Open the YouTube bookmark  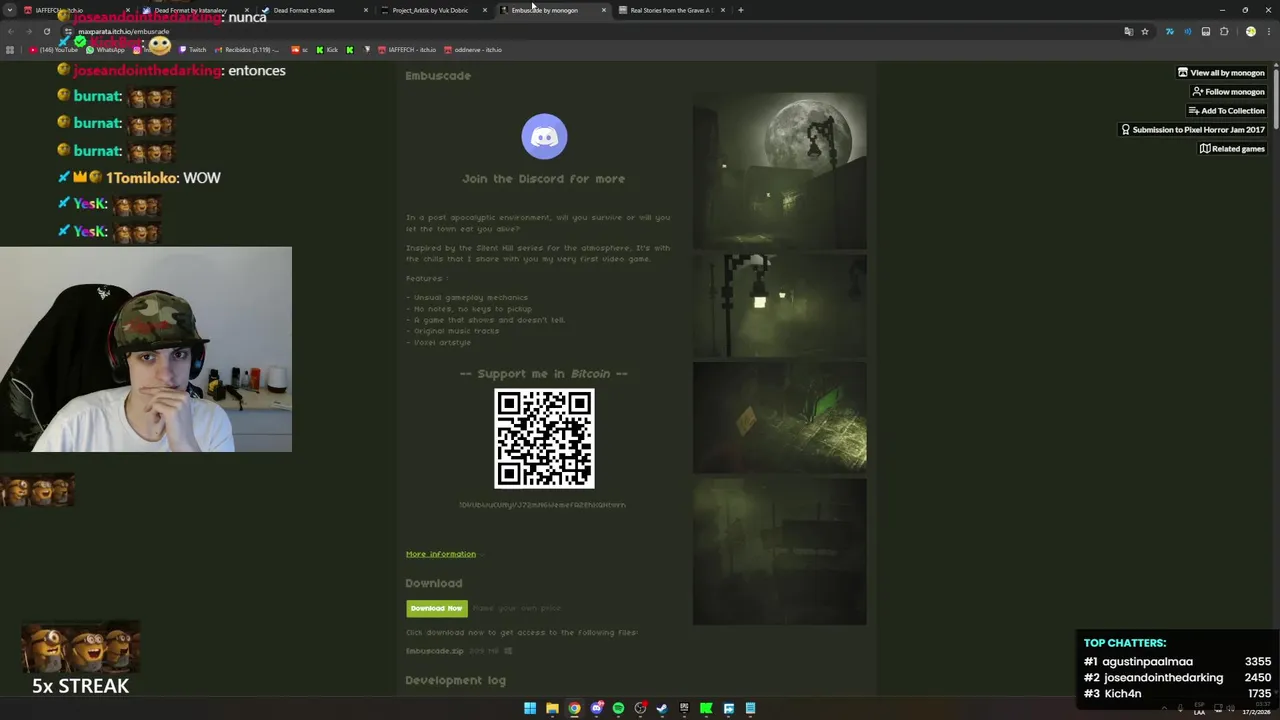(54, 49)
